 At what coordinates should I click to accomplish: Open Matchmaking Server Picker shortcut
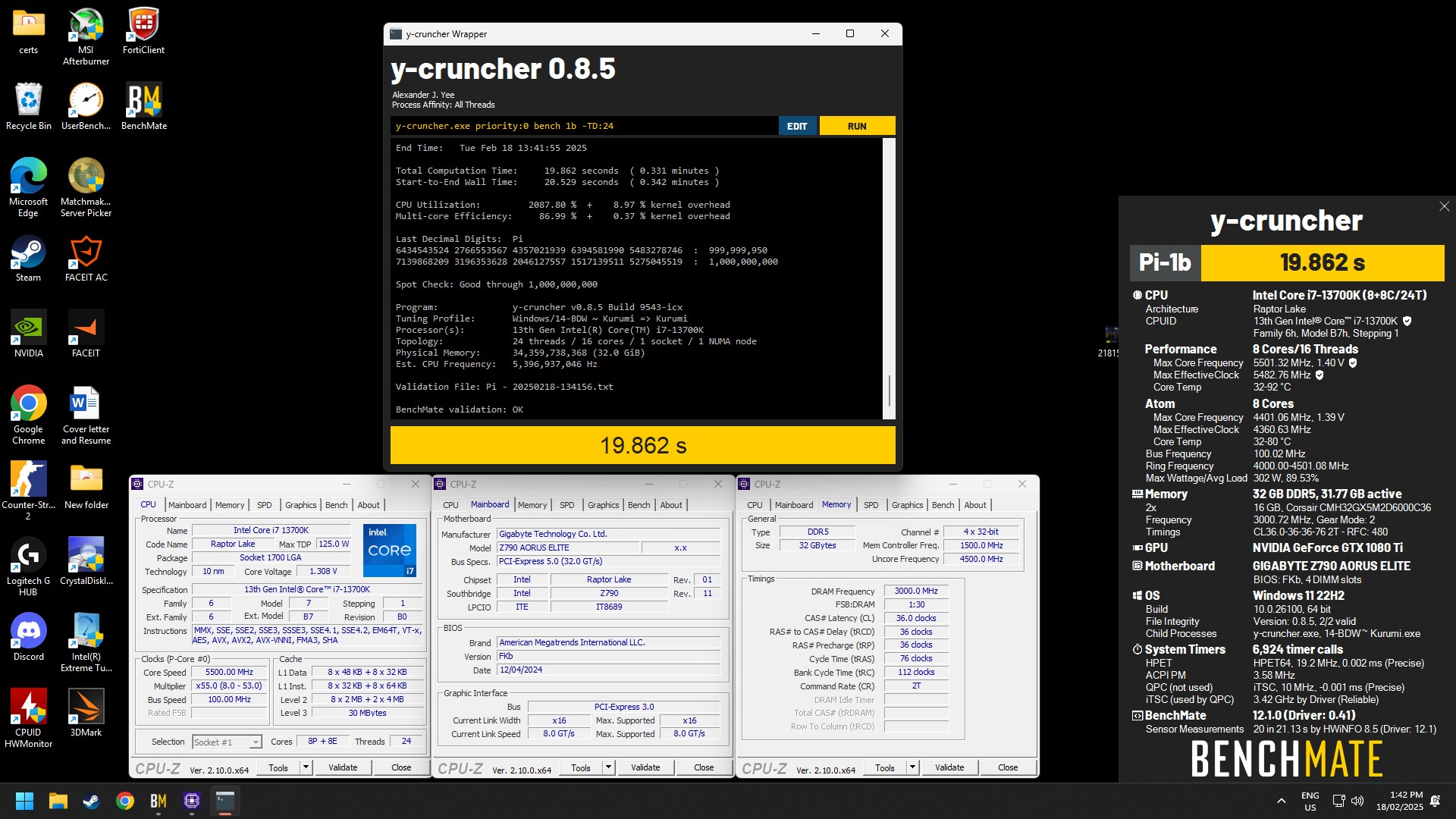click(86, 187)
